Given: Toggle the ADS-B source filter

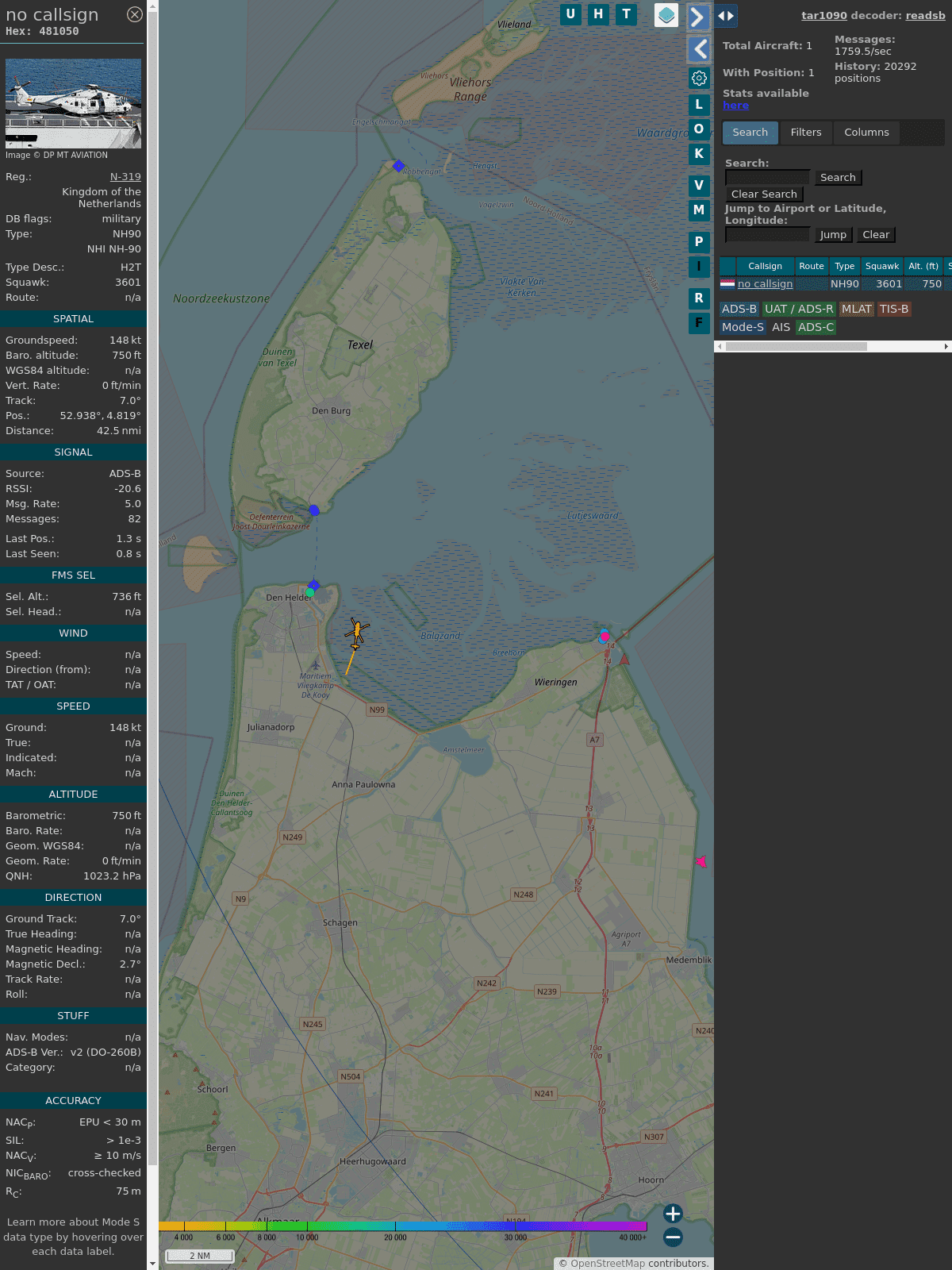Looking at the screenshot, I should pyautogui.click(x=739, y=309).
